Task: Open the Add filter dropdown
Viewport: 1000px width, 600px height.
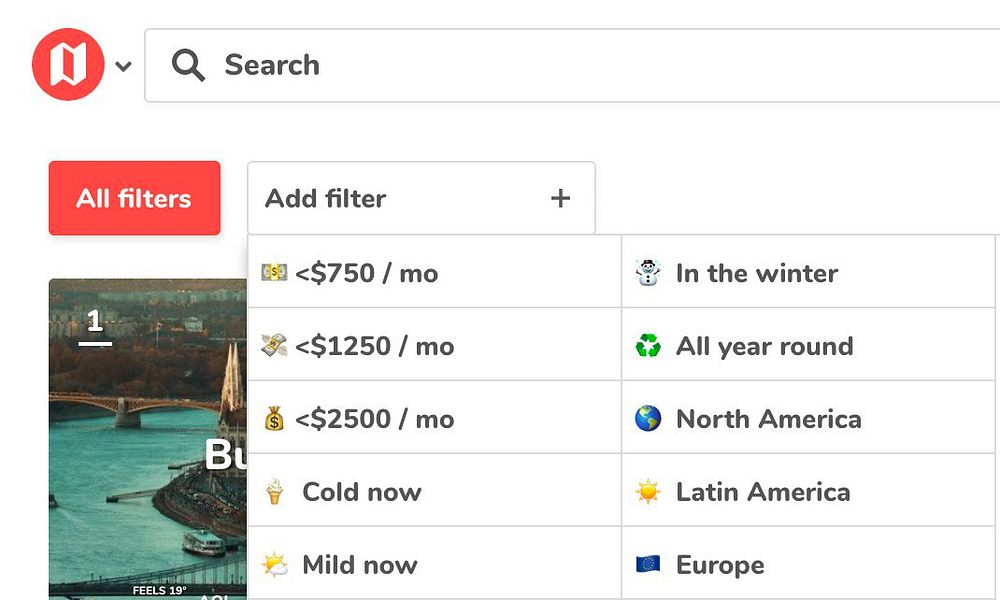Action: click(400, 198)
